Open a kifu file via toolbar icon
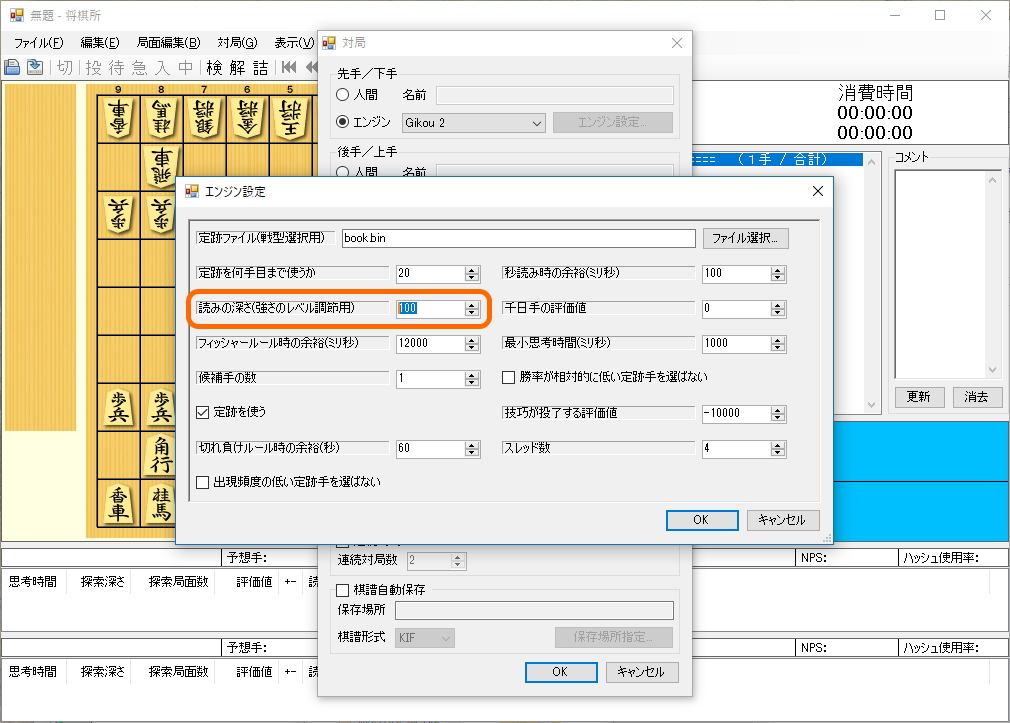The image size is (1010, 723). tap(11, 66)
